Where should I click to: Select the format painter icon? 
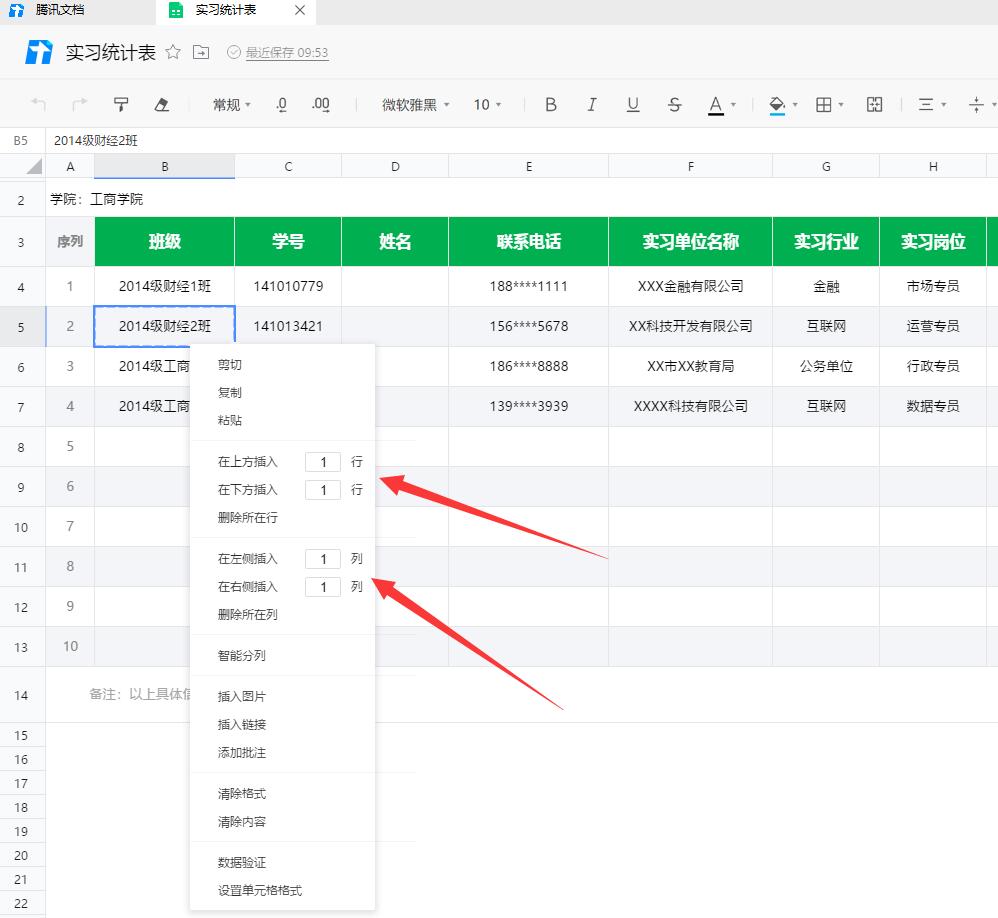click(x=121, y=104)
